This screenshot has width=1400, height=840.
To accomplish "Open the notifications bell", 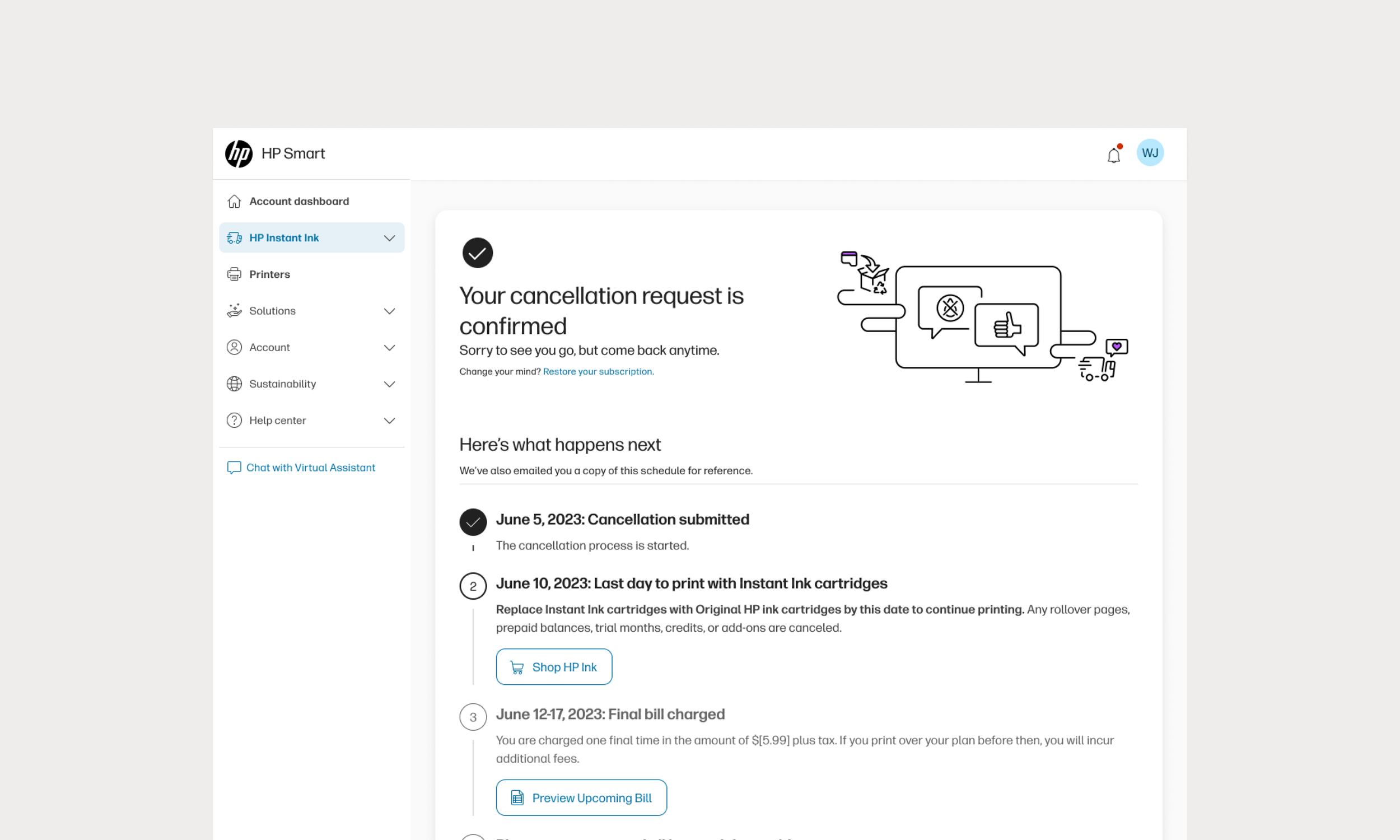I will [1113, 155].
